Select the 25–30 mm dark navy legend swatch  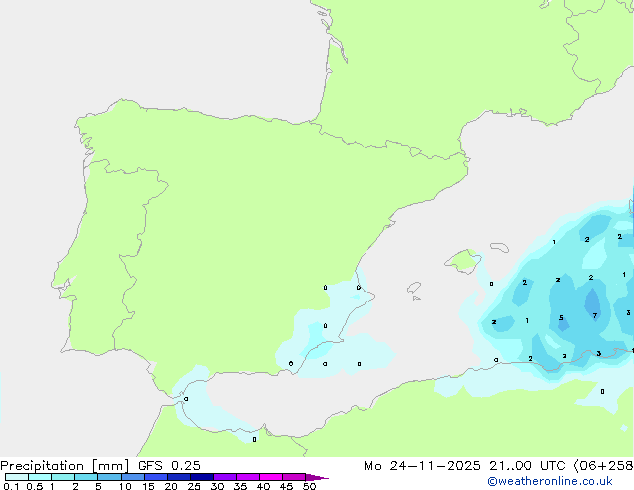pyautogui.click(x=202, y=477)
